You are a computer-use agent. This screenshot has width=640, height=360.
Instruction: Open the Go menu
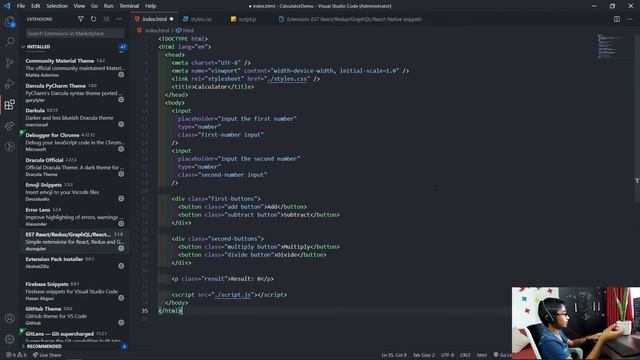pos(94,6)
